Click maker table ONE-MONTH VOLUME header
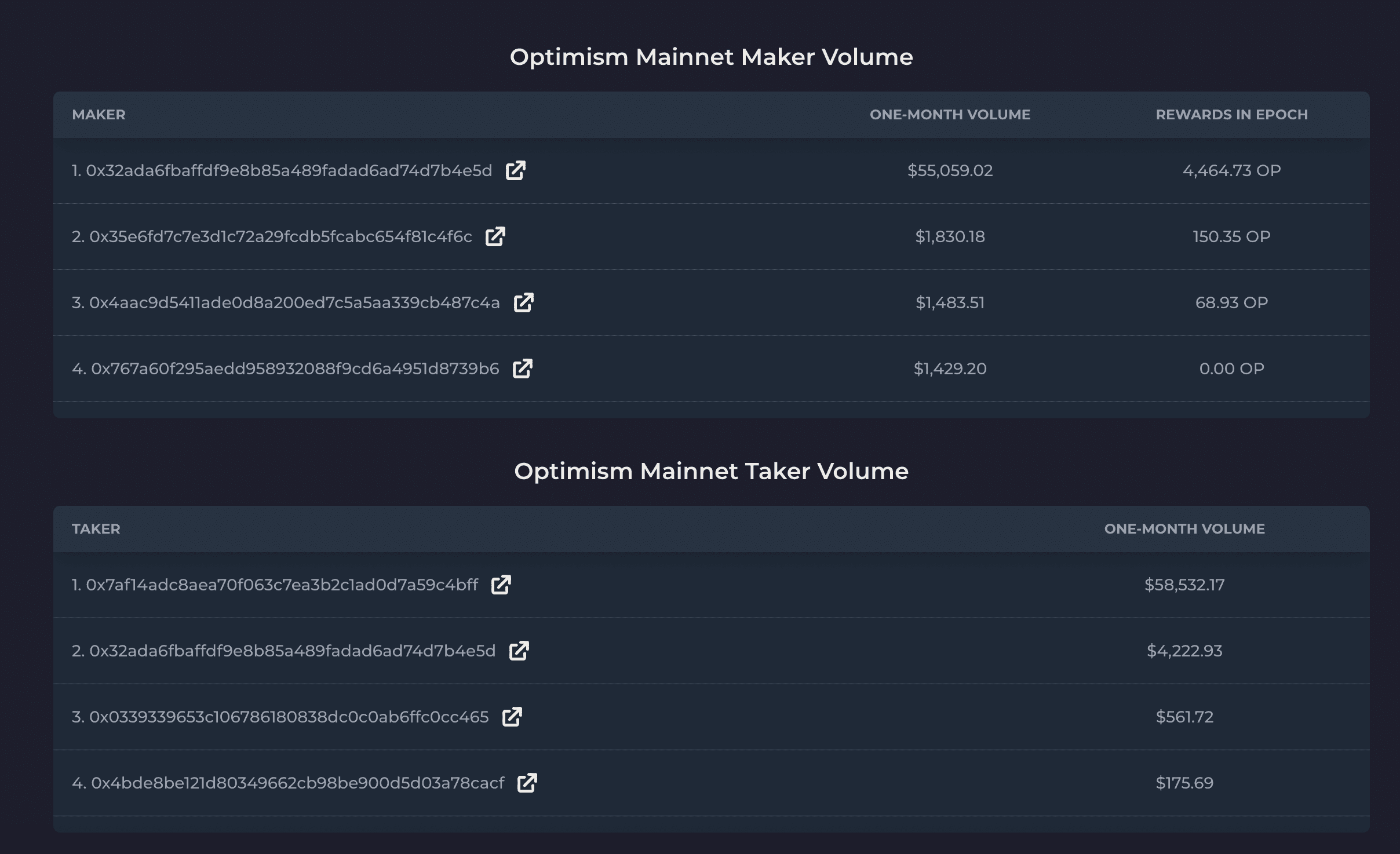This screenshot has width=1400, height=854. [950, 115]
